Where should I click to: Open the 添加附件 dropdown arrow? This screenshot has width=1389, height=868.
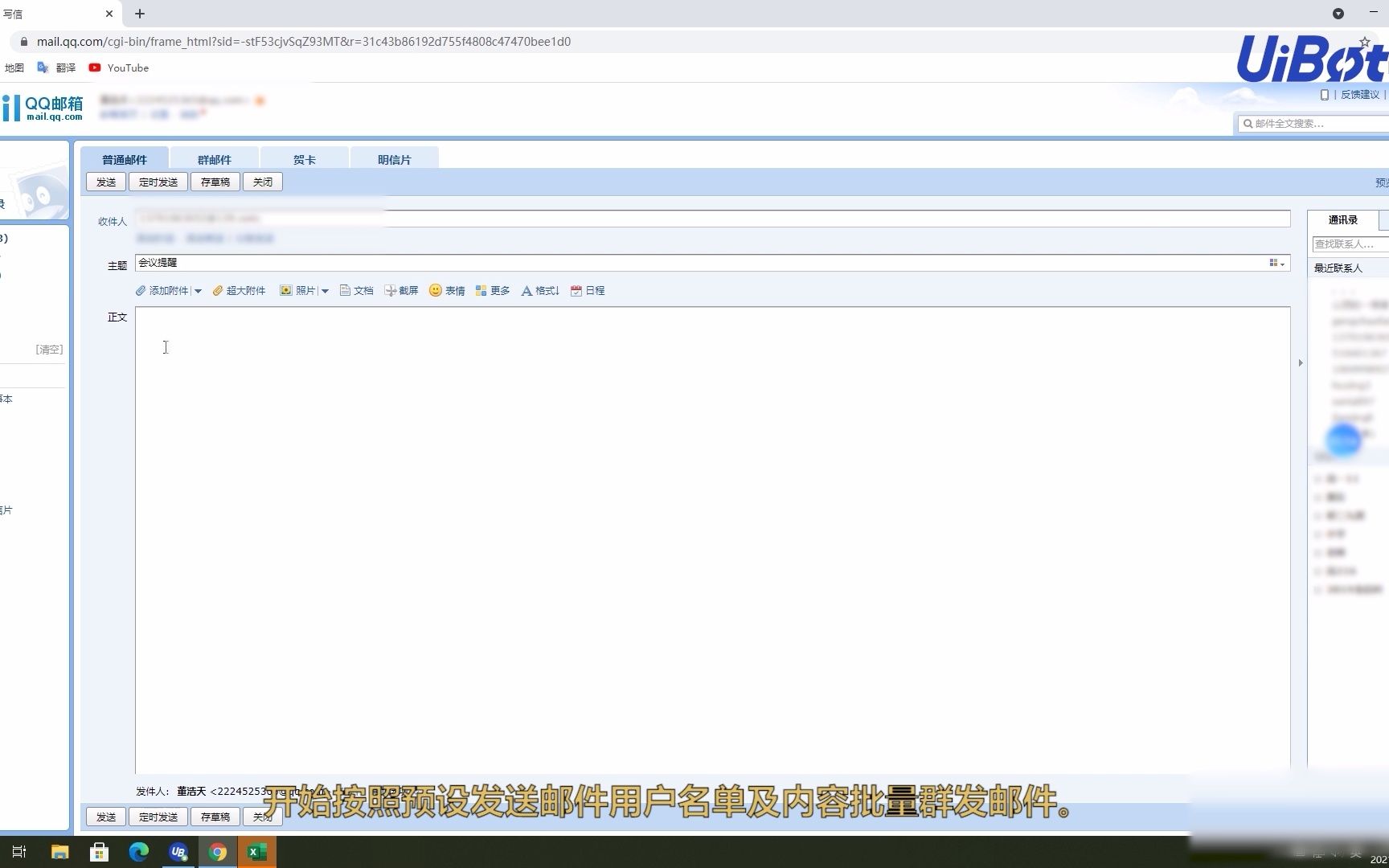tap(198, 291)
